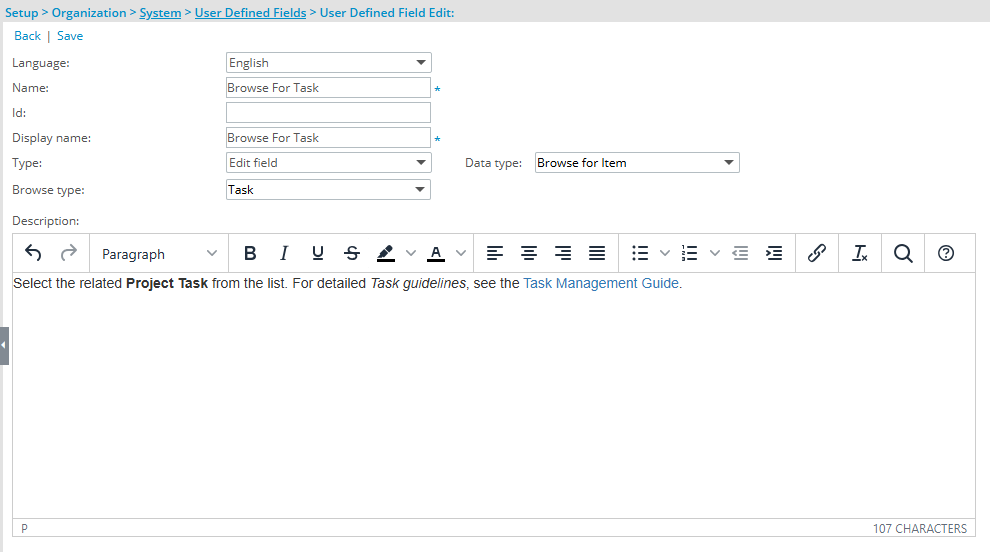Open the Paragraph style dropdown
Screen dimensions: 990x552
[x=159, y=254]
